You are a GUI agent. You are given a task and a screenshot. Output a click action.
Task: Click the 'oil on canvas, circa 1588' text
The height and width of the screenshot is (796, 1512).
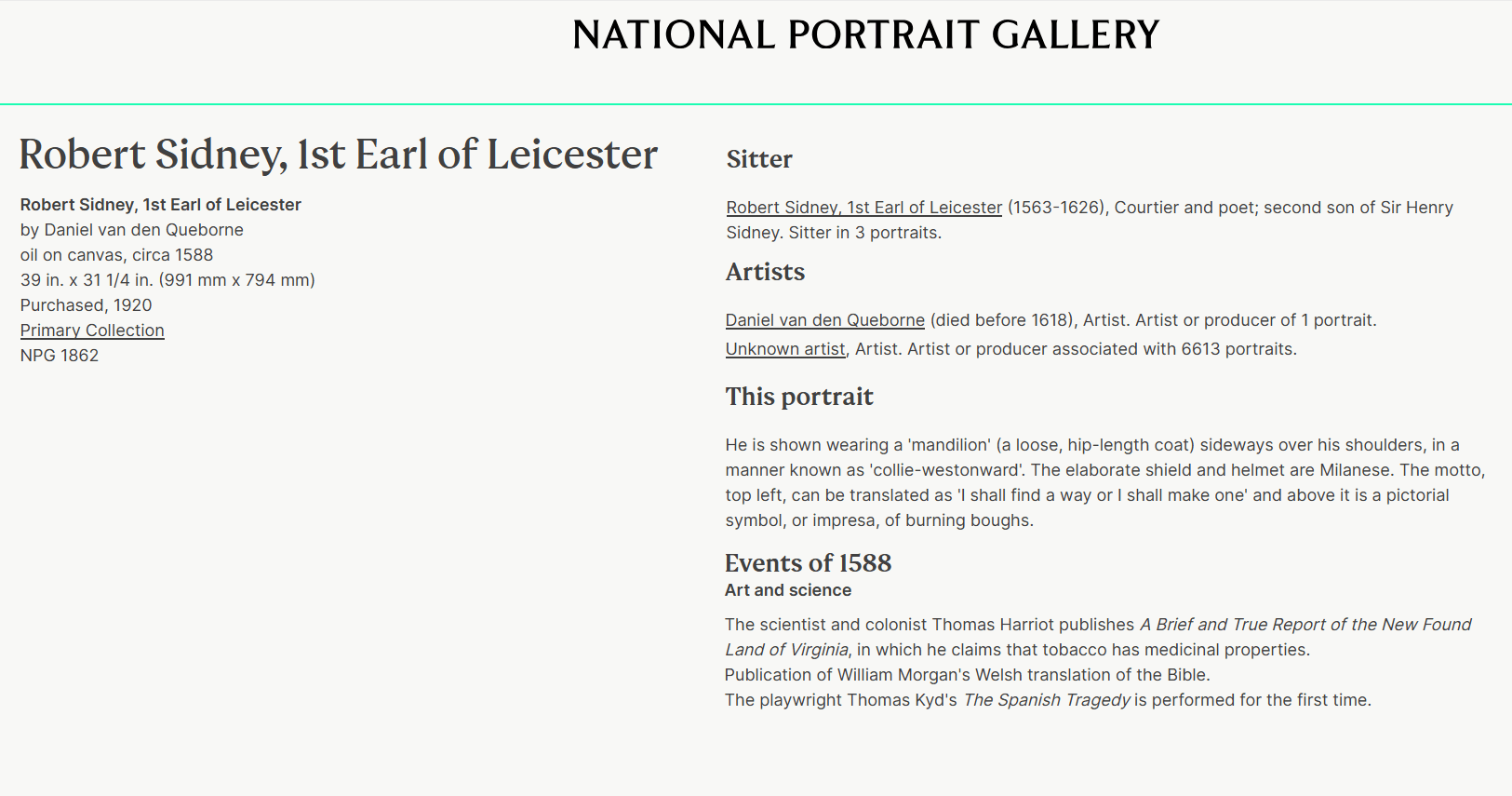[x=116, y=255]
